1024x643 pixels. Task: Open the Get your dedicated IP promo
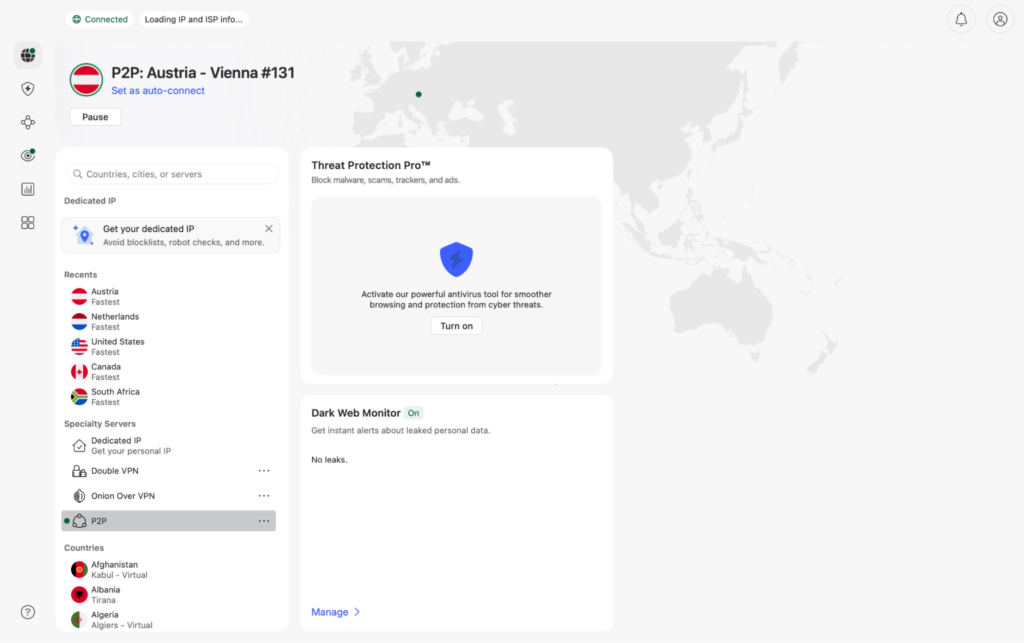click(x=170, y=235)
